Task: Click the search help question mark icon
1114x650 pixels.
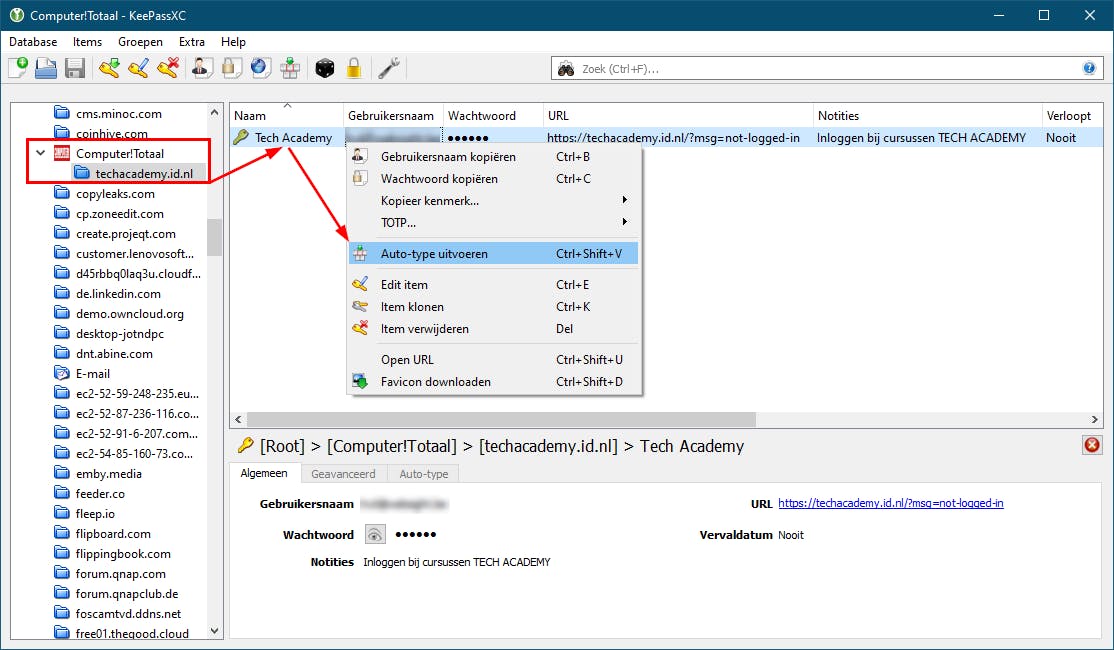Action: (1088, 68)
